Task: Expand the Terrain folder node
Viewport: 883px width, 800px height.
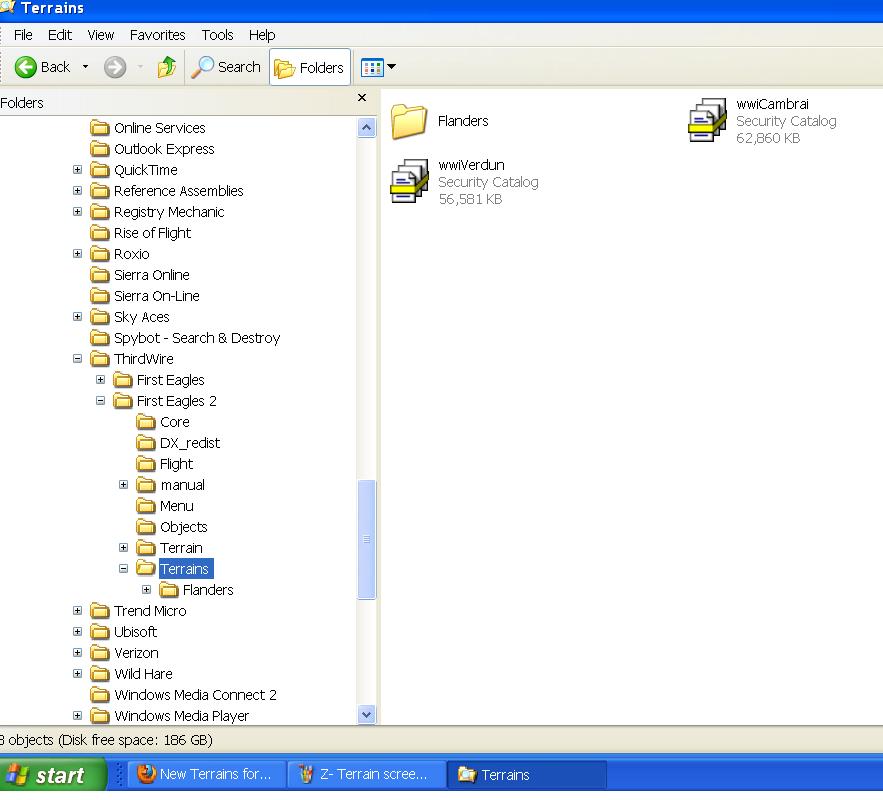Action: click(123, 547)
